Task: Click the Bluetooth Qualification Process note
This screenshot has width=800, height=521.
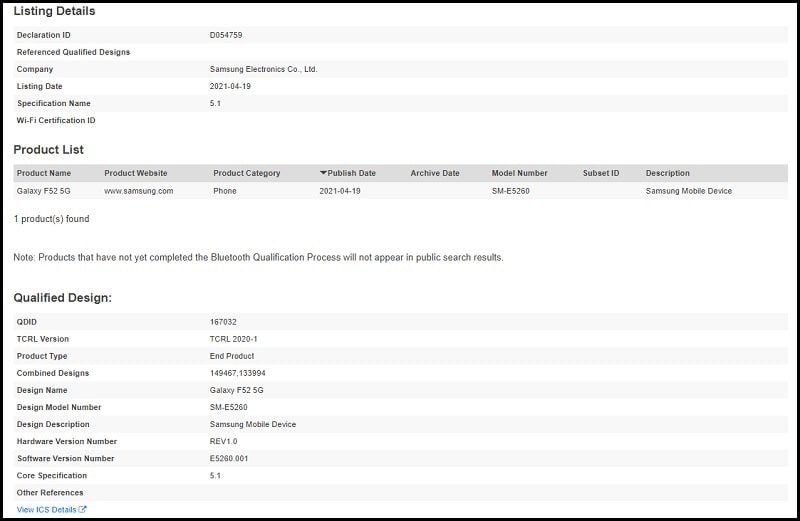Action: pos(258,258)
